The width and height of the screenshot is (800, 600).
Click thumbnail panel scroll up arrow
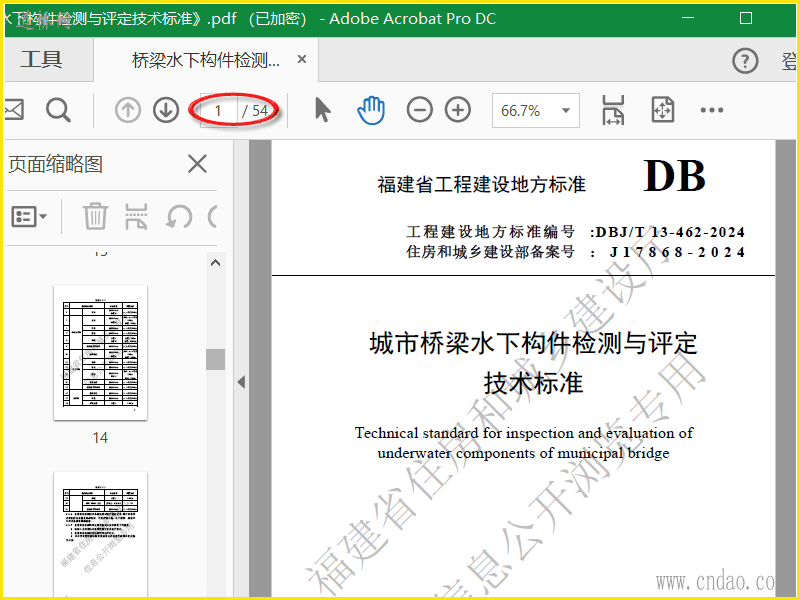pyautogui.click(x=215, y=263)
